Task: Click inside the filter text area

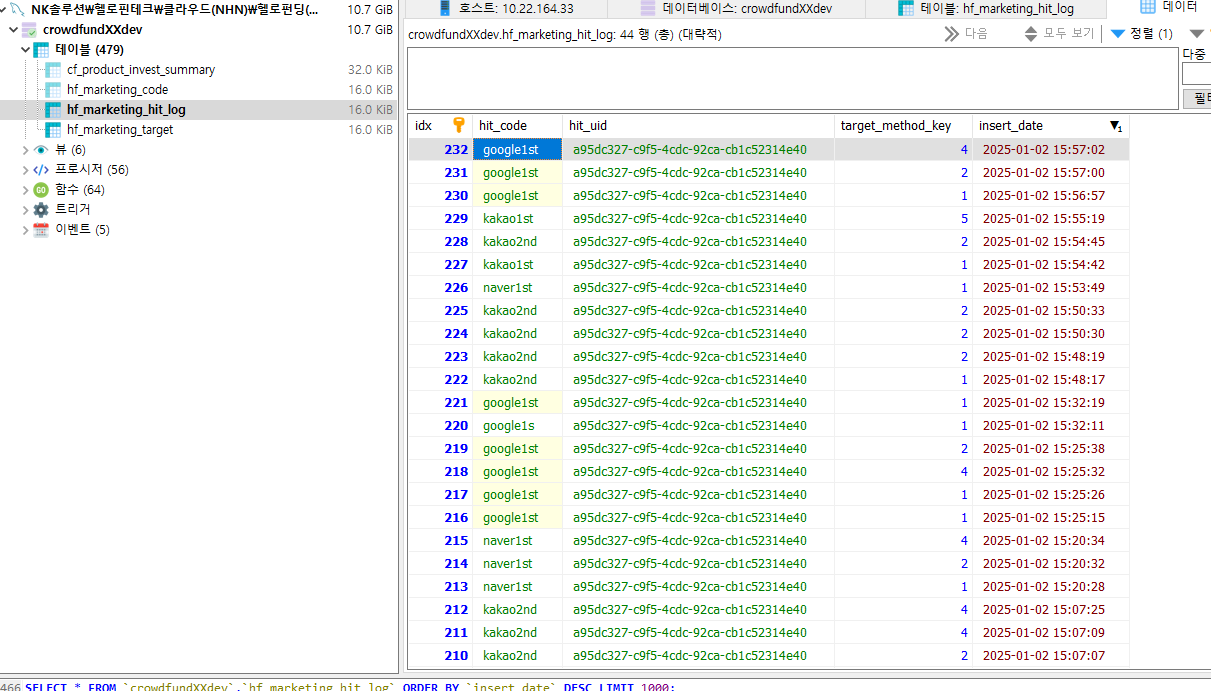Action: pyautogui.click(x=793, y=78)
